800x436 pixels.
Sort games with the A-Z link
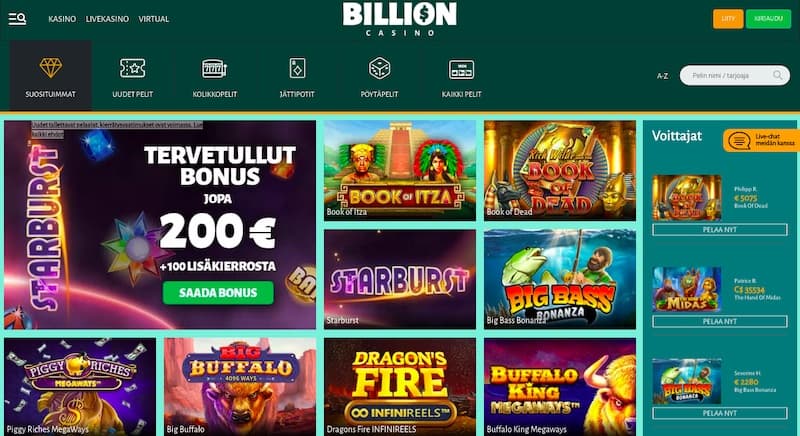[662, 76]
